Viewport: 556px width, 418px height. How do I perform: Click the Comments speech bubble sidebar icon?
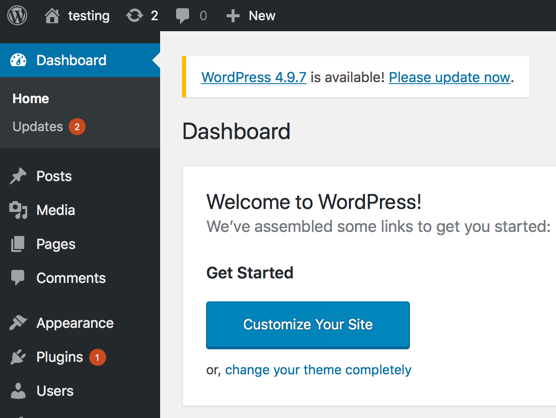[18, 278]
